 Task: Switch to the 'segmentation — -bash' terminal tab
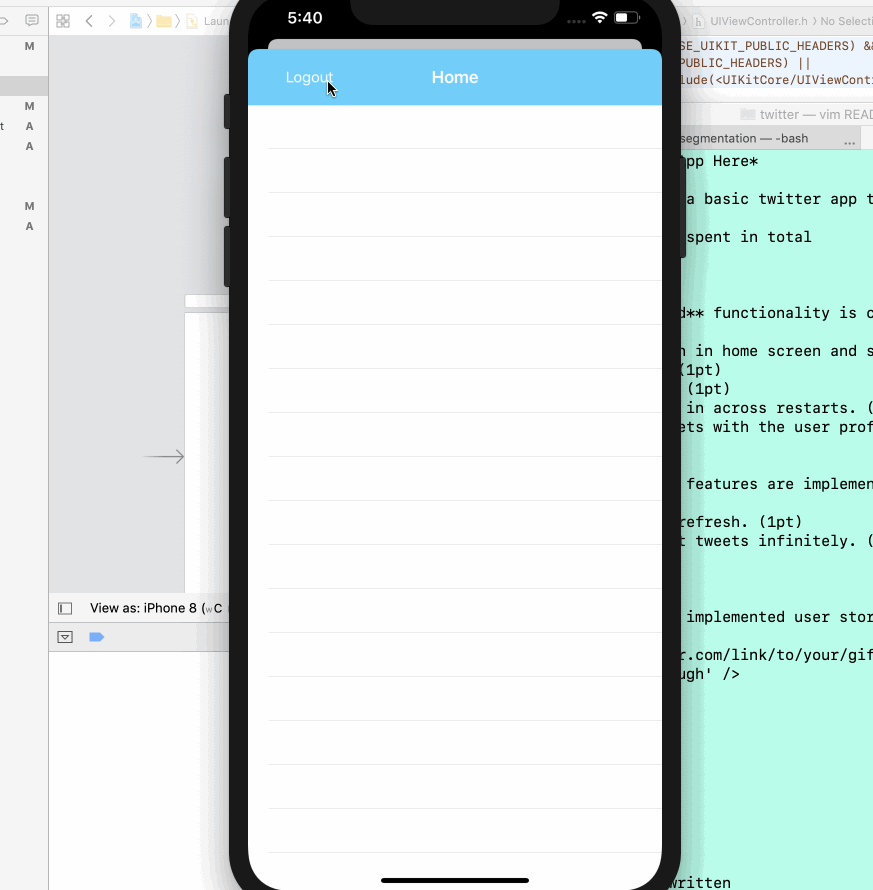point(744,138)
